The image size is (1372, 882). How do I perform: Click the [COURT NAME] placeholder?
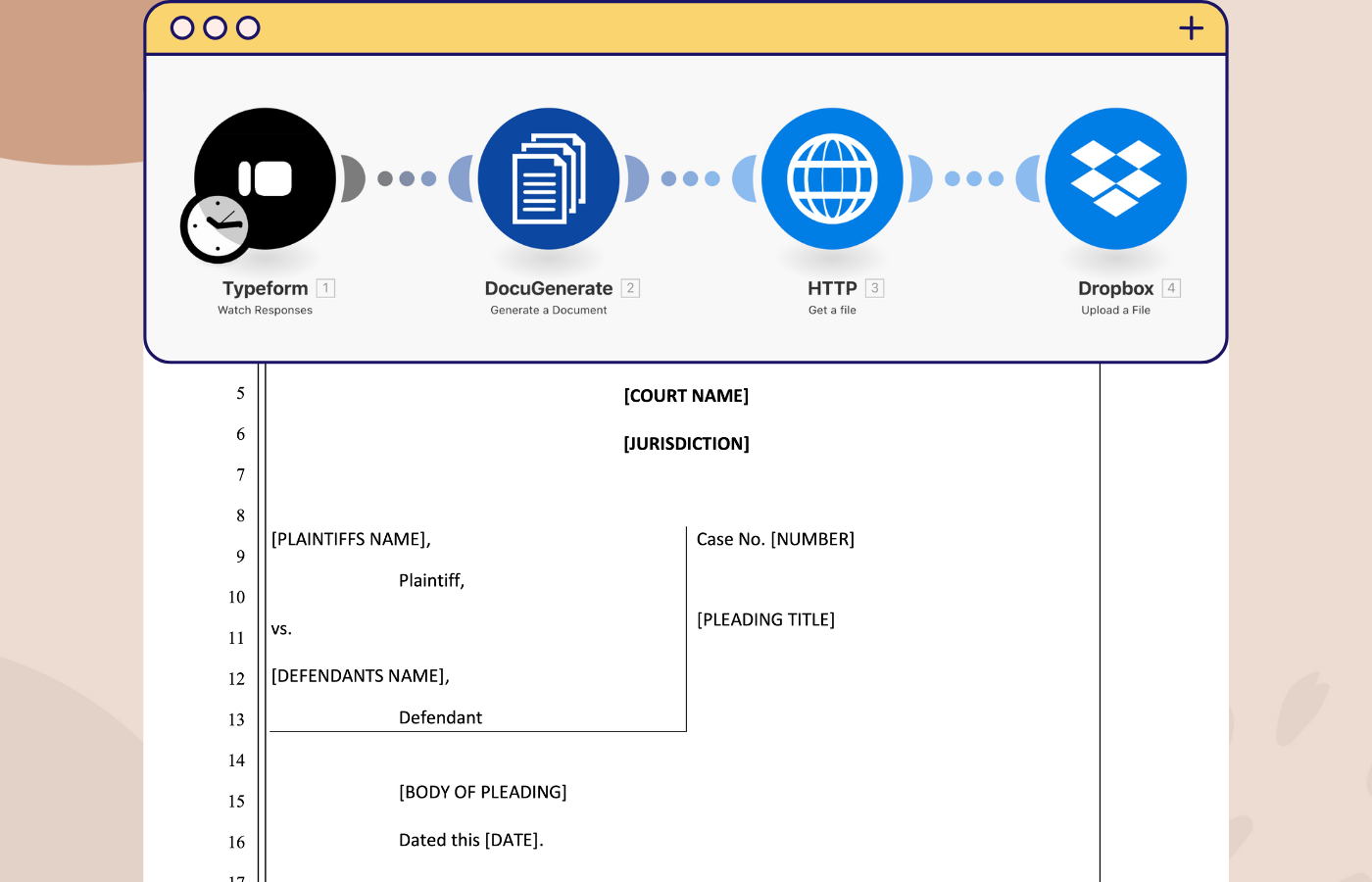(x=686, y=396)
